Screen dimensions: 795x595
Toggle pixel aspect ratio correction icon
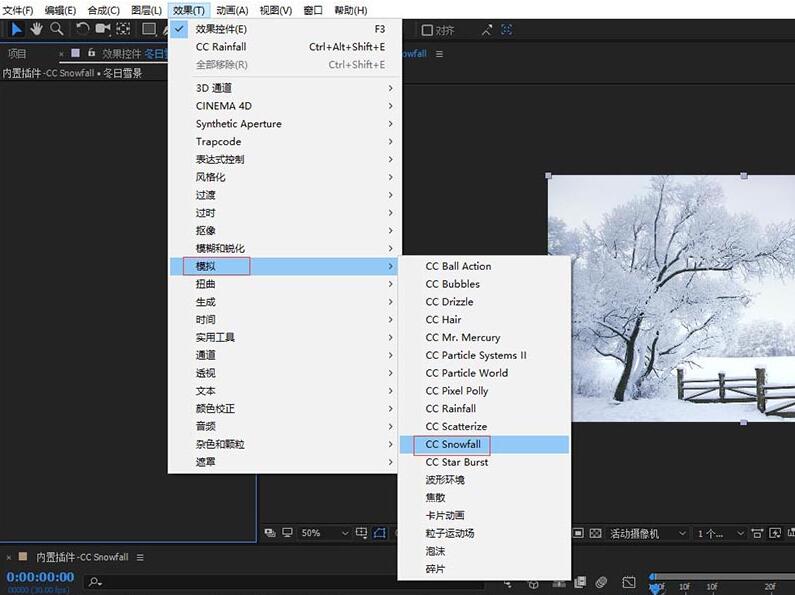(757, 533)
